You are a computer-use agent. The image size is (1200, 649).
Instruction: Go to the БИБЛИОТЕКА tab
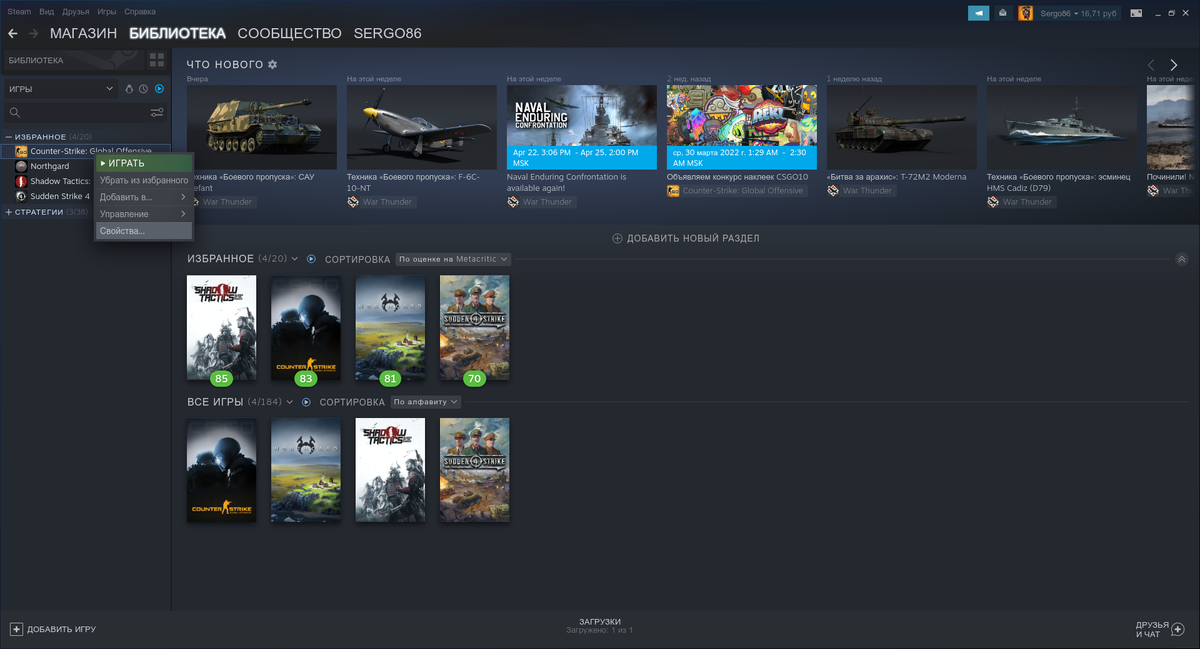click(178, 33)
